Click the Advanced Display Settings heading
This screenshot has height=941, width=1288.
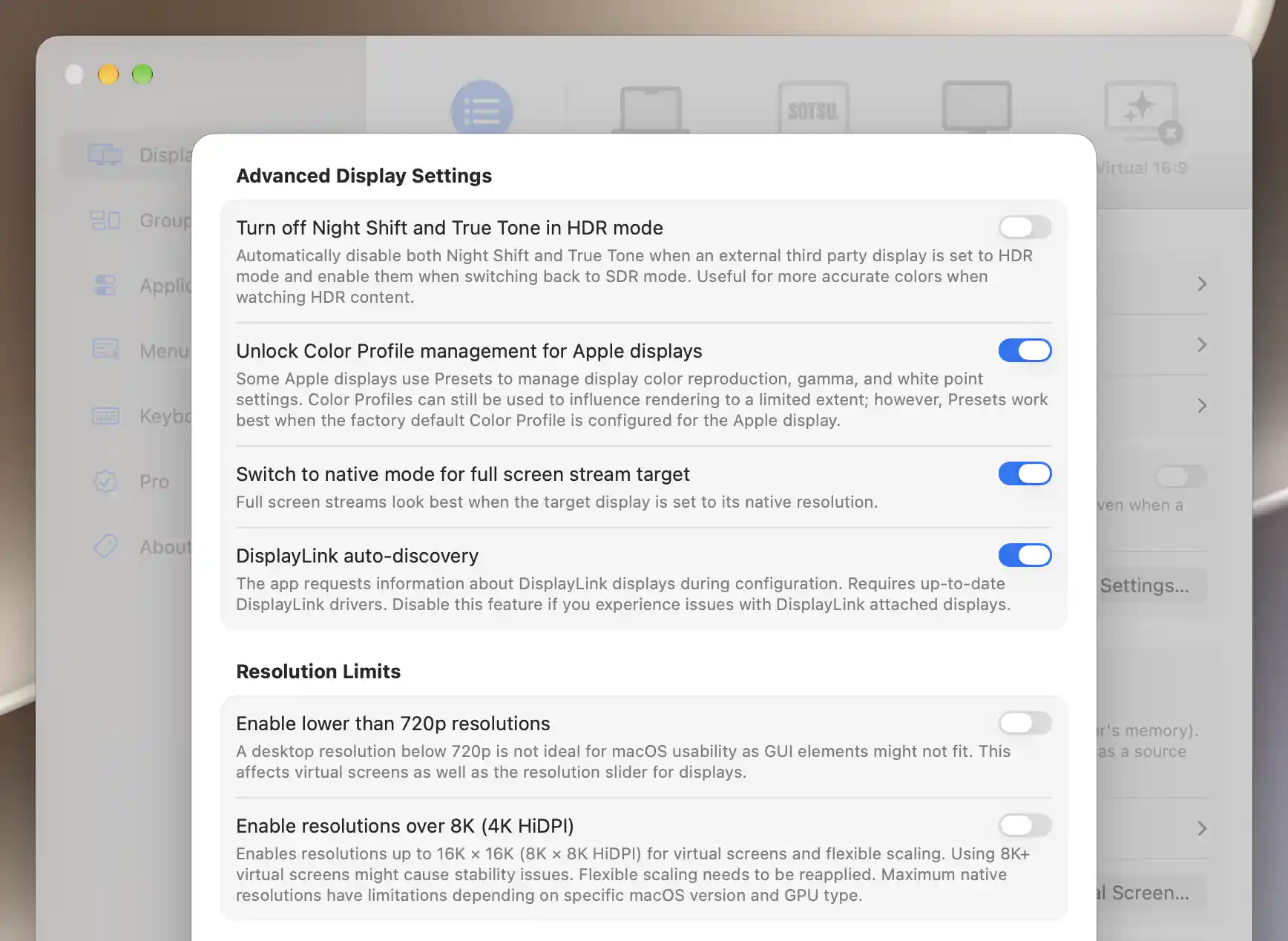coord(364,176)
